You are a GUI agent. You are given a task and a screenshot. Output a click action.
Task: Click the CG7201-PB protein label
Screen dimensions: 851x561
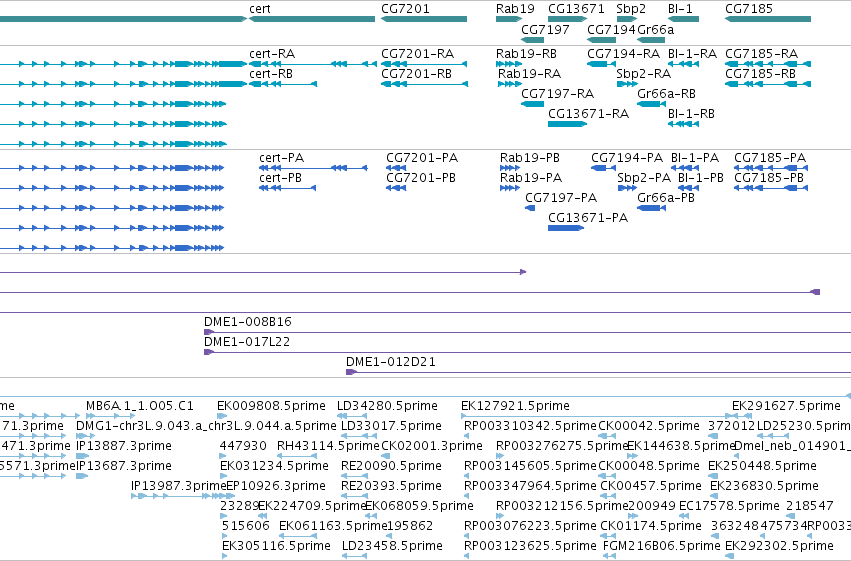(x=421, y=178)
